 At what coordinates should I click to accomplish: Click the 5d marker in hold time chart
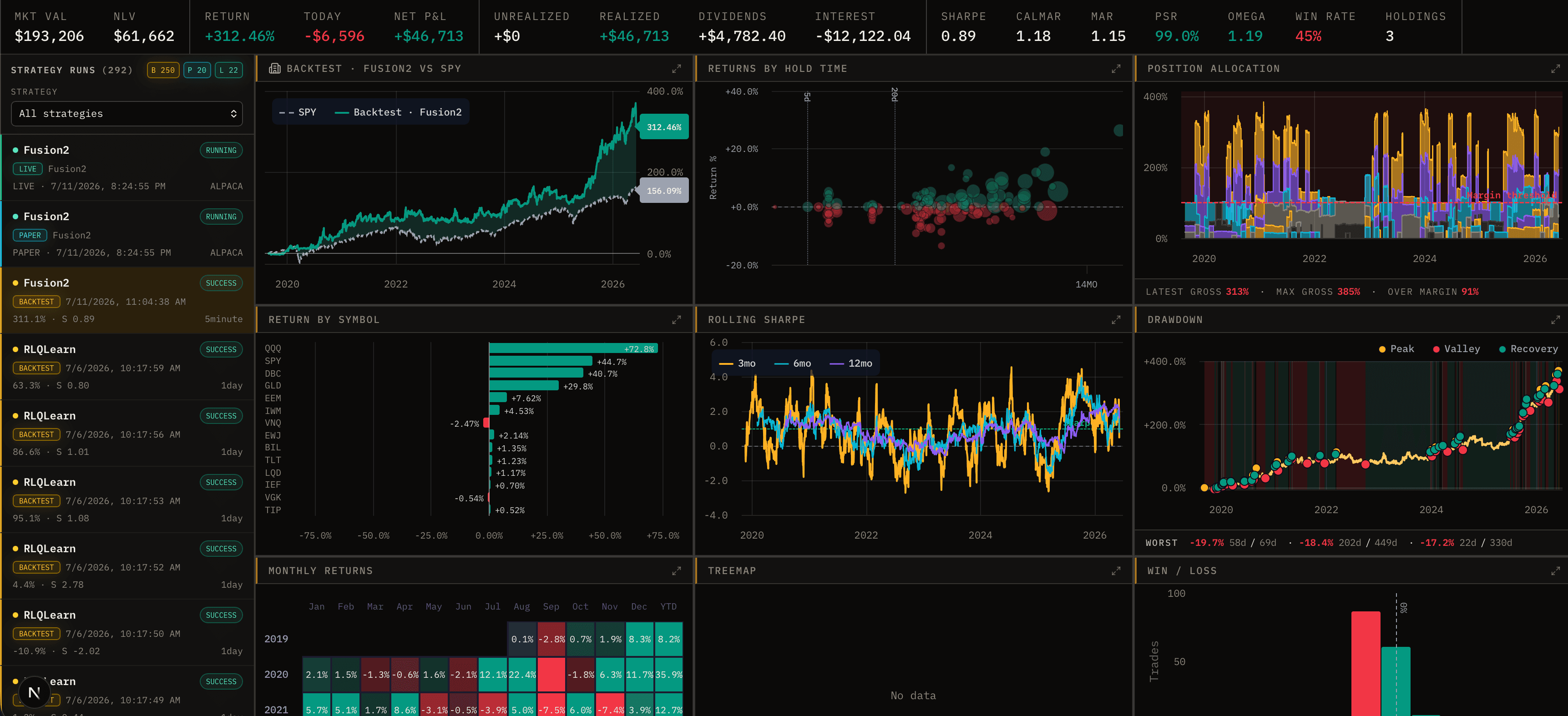point(807,97)
